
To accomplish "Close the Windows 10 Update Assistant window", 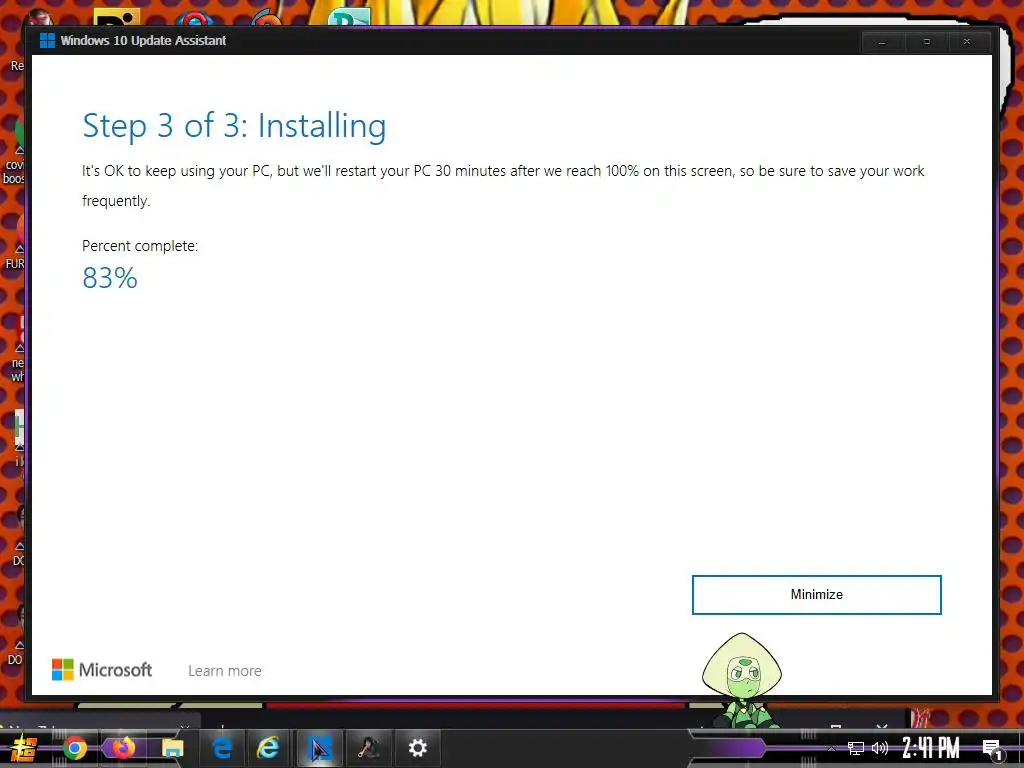I will pos(967,42).
